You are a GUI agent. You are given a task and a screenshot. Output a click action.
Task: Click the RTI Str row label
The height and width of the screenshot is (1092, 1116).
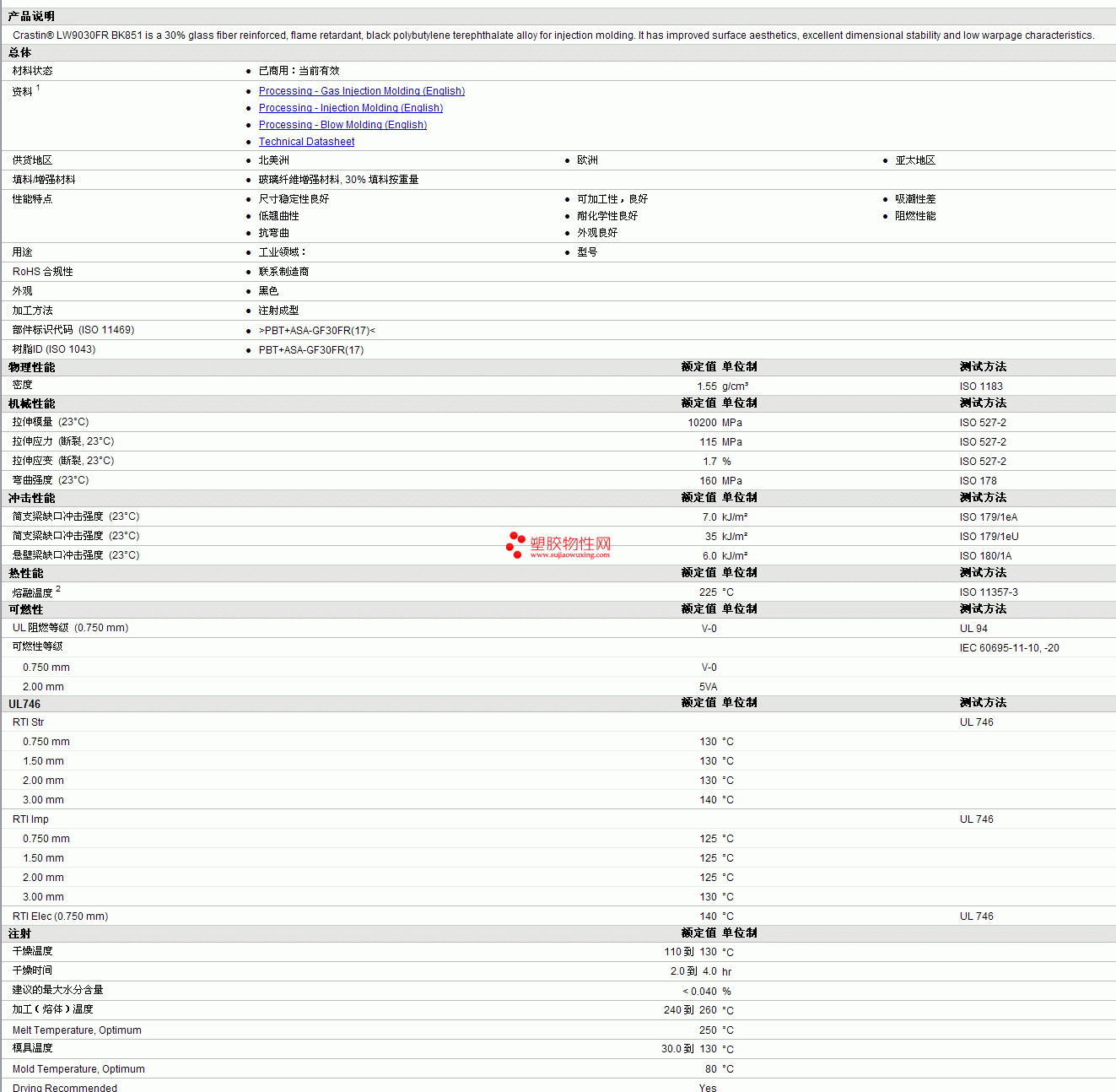[29, 722]
